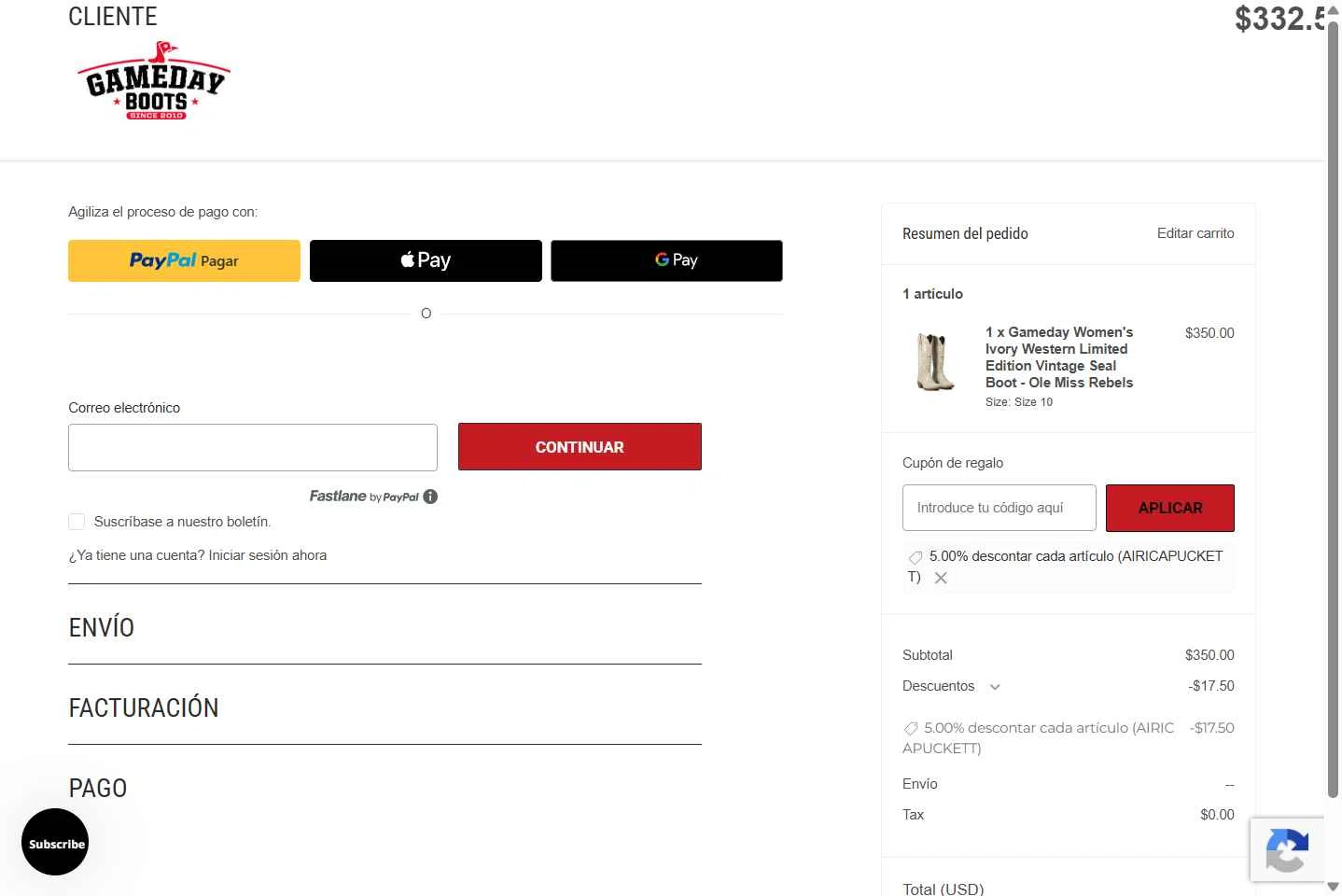
Task: Pay using the Google Pay button
Action: point(666,260)
